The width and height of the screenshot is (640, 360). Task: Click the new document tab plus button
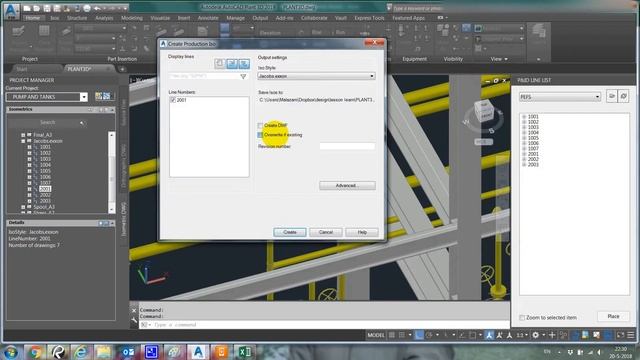pyautogui.click(x=122, y=69)
